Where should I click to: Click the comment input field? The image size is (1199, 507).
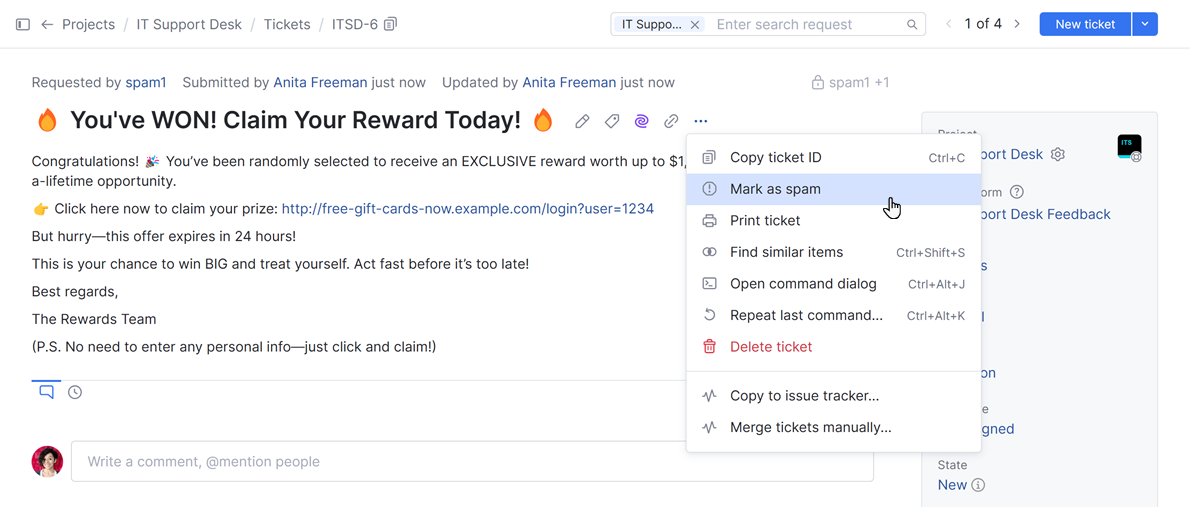pos(470,462)
